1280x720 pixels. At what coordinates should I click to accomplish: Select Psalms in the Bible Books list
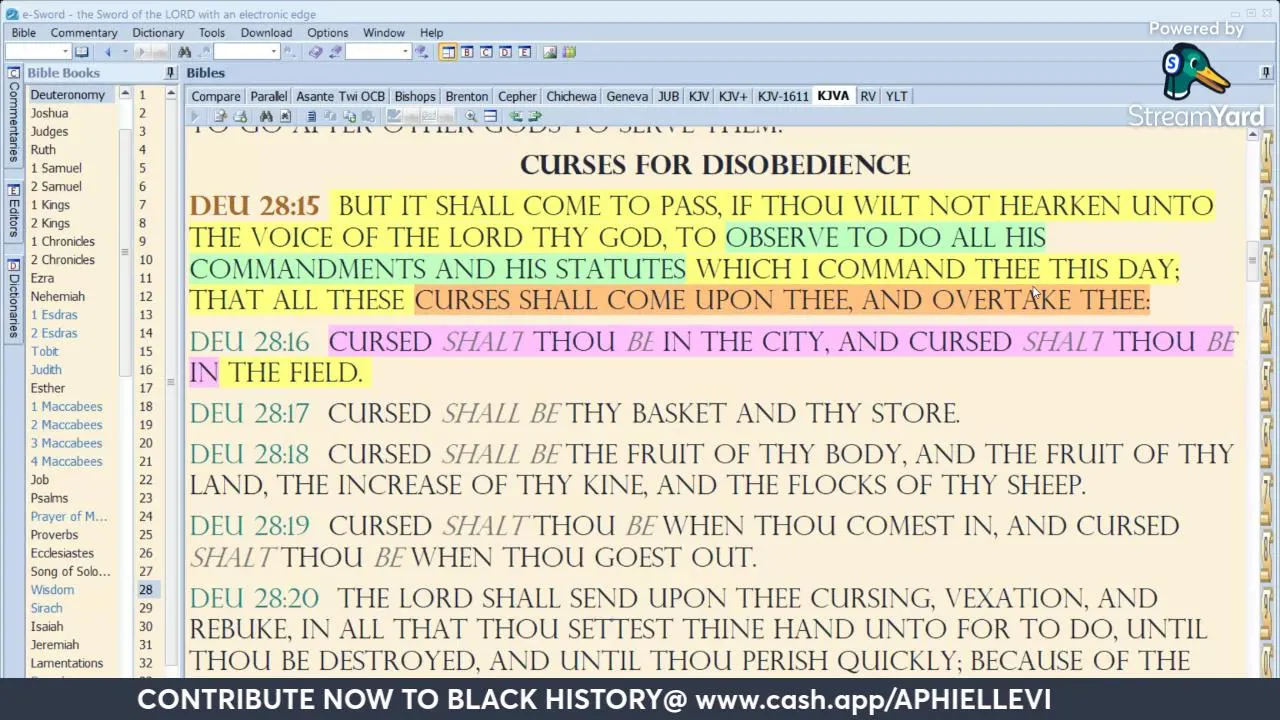point(49,498)
